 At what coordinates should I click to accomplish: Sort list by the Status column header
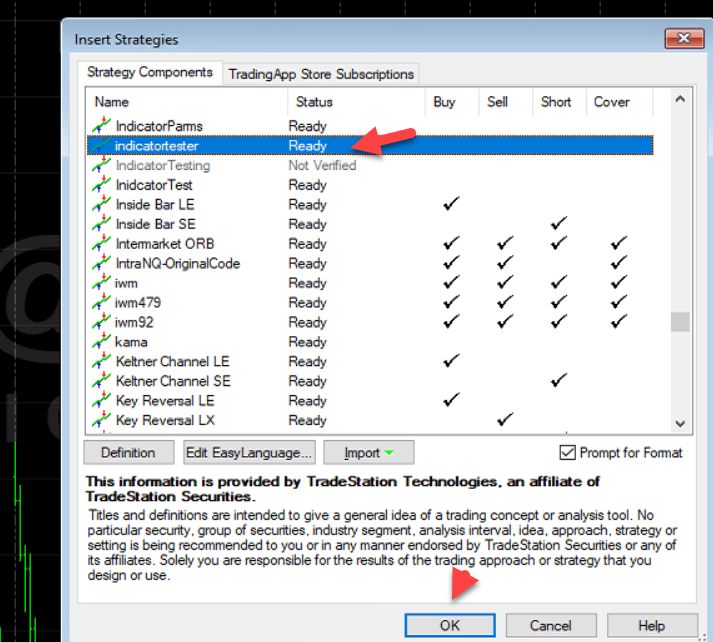[x=314, y=102]
